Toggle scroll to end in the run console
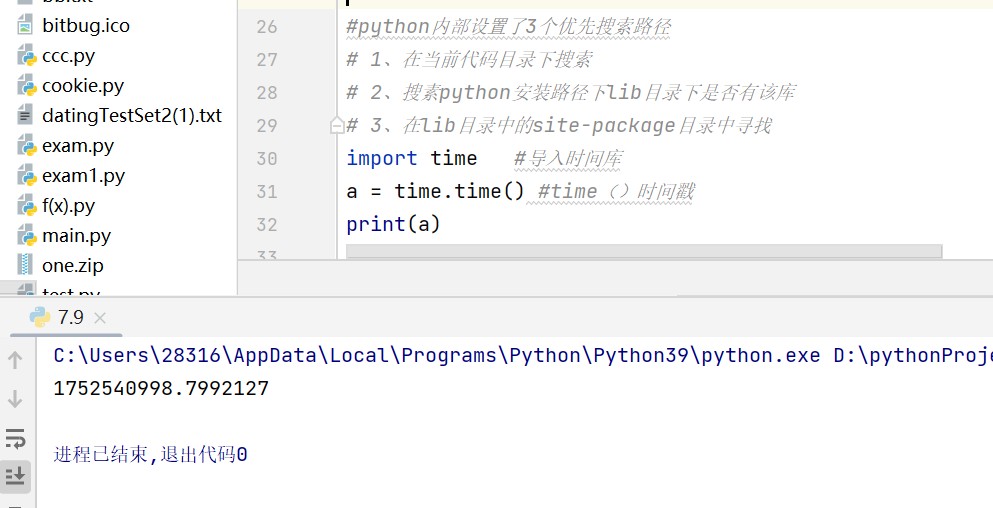 pos(15,476)
